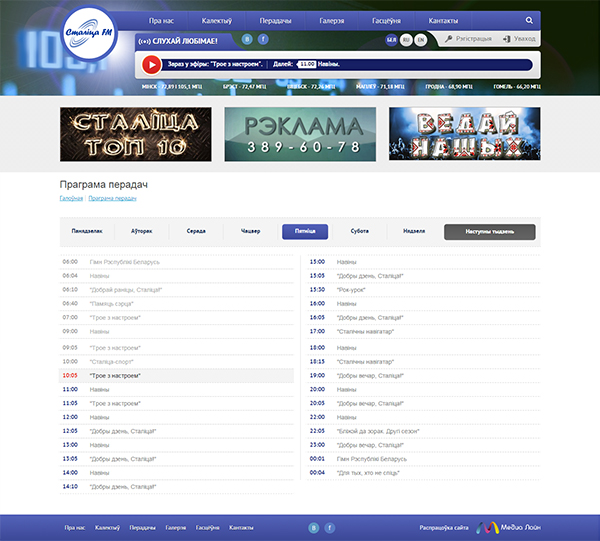Click the 11:00 Навіны entry

176,389
